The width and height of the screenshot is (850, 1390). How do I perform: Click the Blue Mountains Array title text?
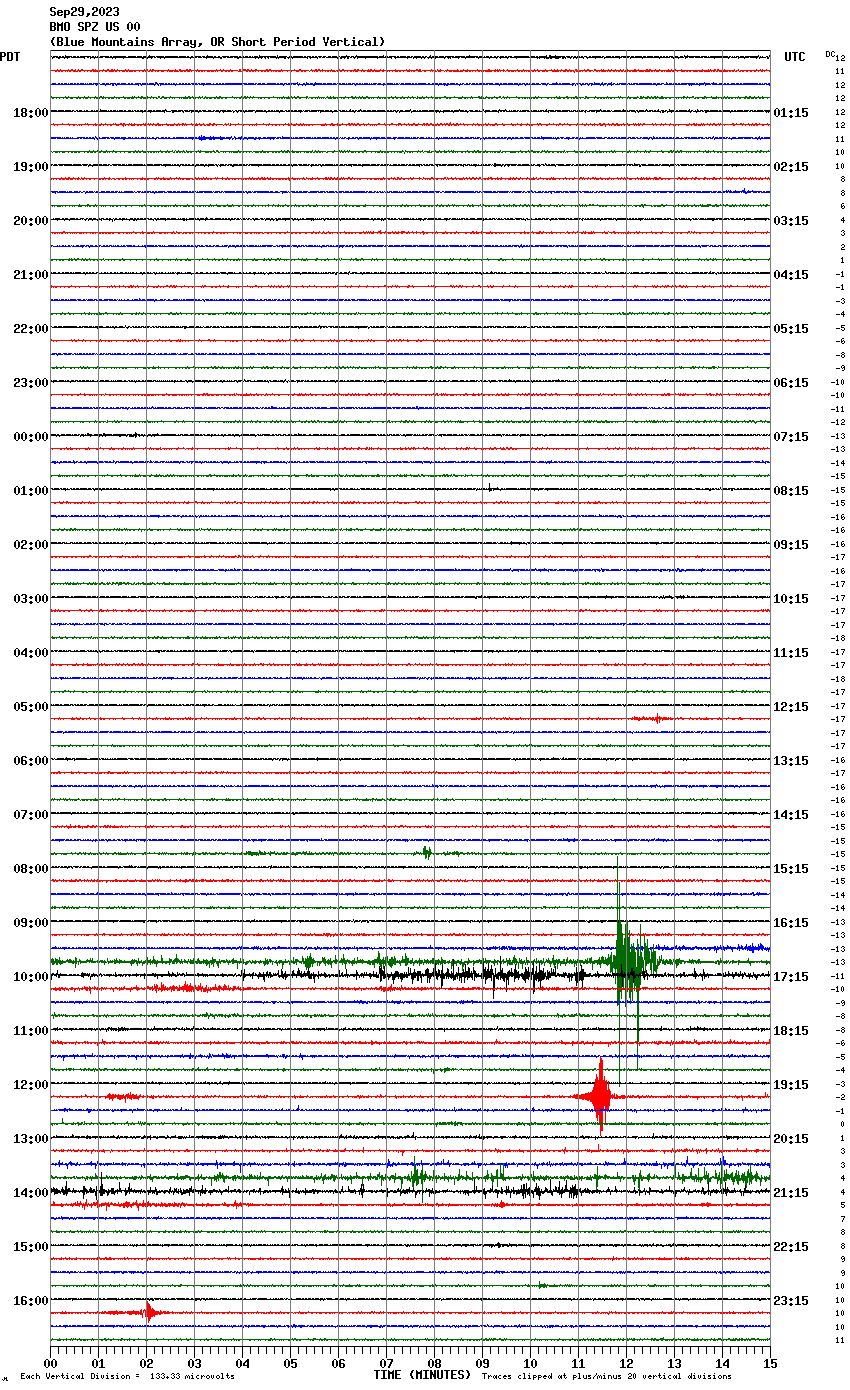point(217,42)
